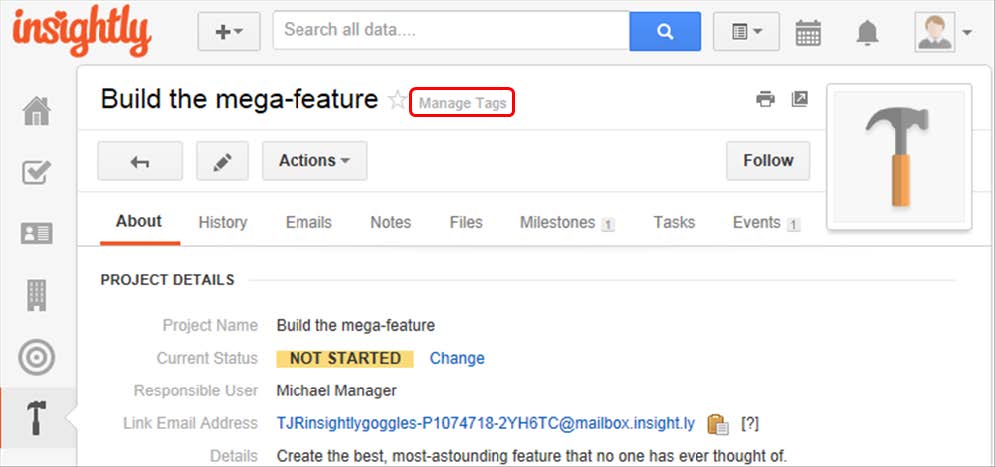Click the Search all data field
Screen dimensions: 995x467
click(x=450, y=31)
